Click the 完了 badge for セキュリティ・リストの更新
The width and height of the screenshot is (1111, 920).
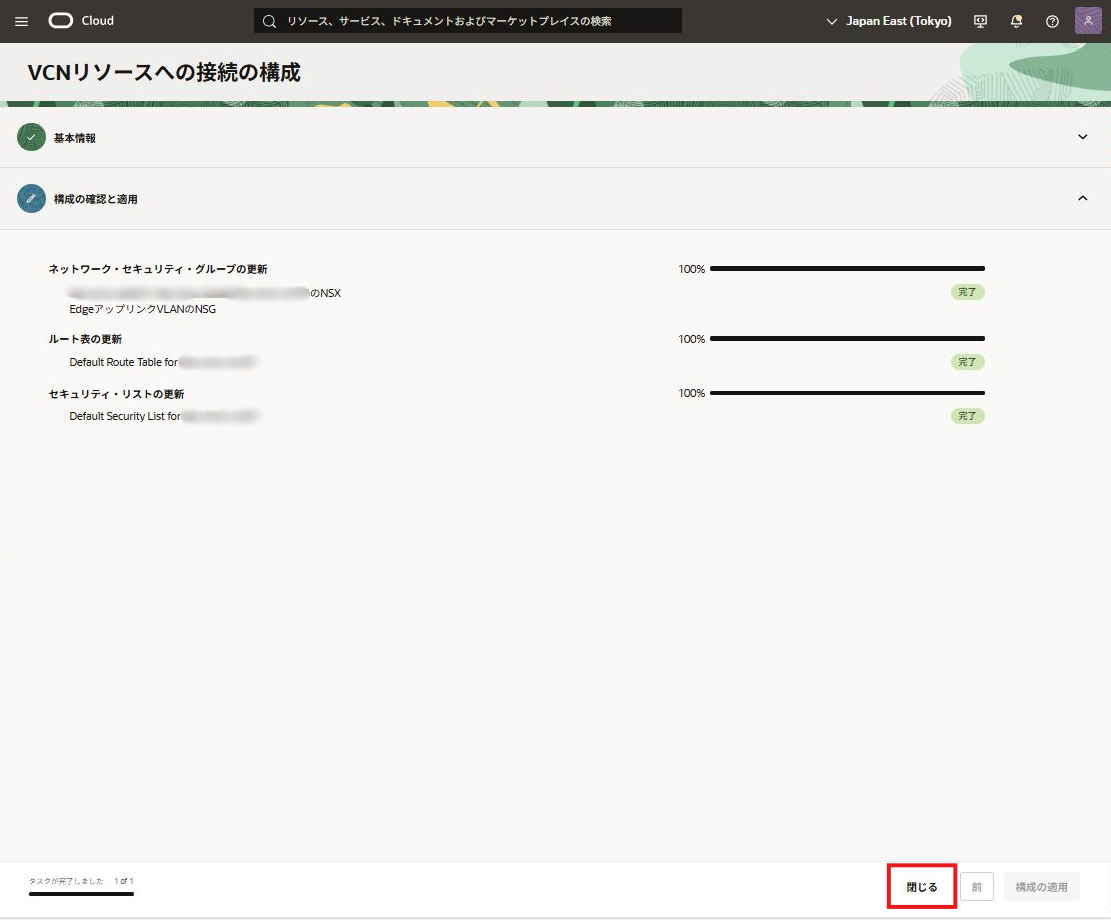pyautogui.click(x=967, y=416)
